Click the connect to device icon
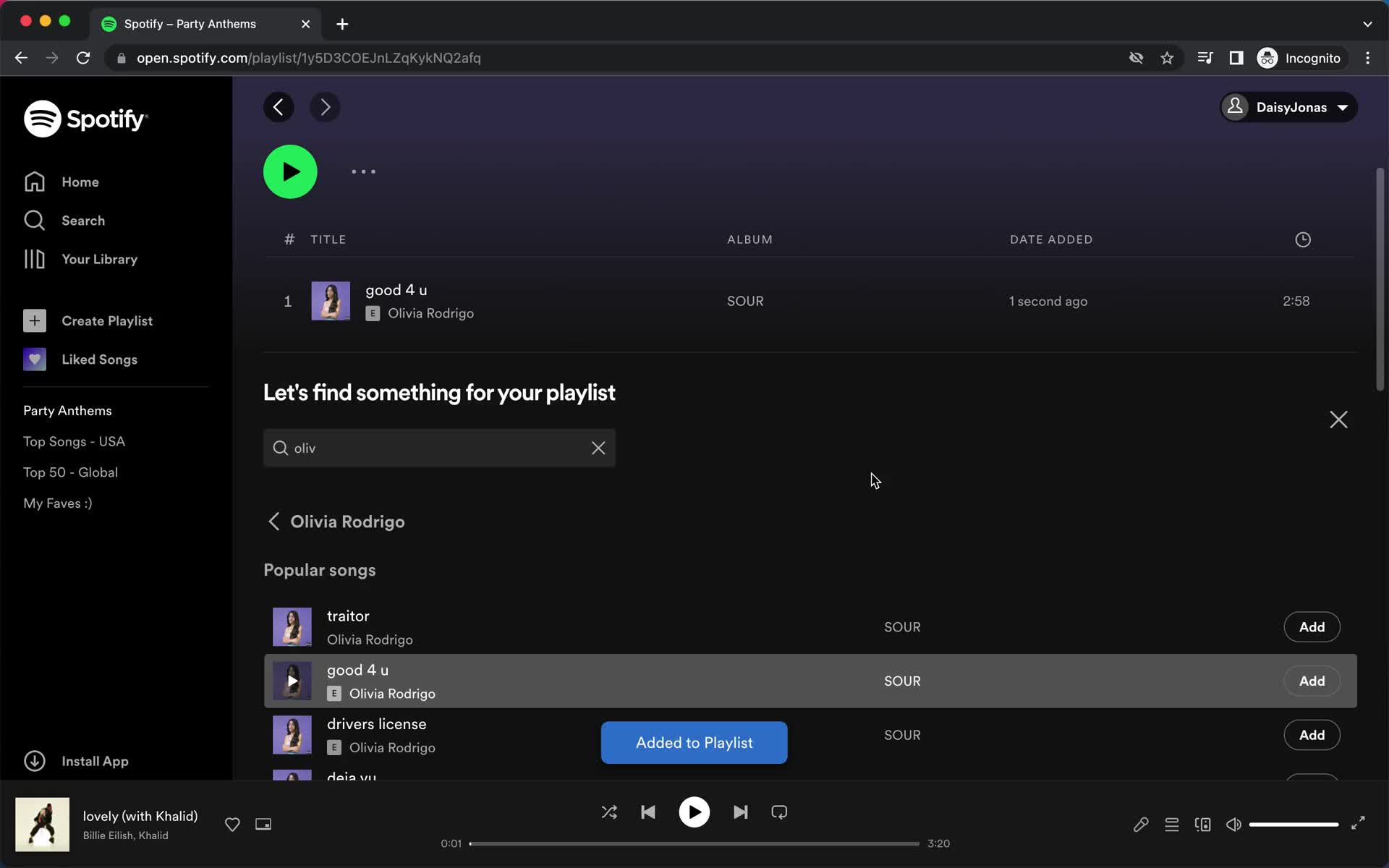1389x868 pixels. [1202, 824]
